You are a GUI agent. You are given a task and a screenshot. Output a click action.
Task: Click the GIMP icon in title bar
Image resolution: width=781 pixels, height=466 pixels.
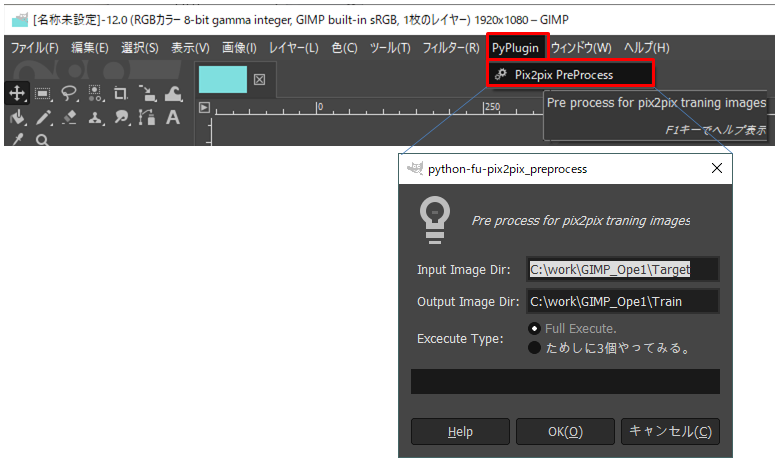pos(20,20)
